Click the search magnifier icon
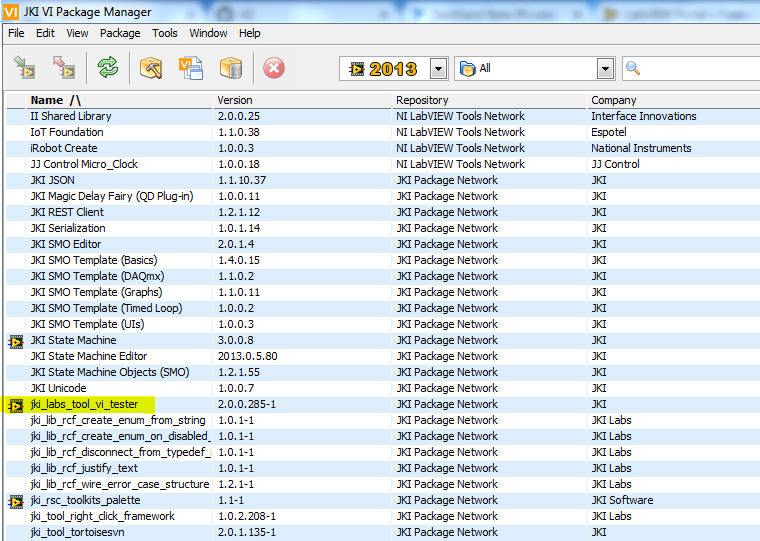This screenshot has width=760, height=541. 633,68
